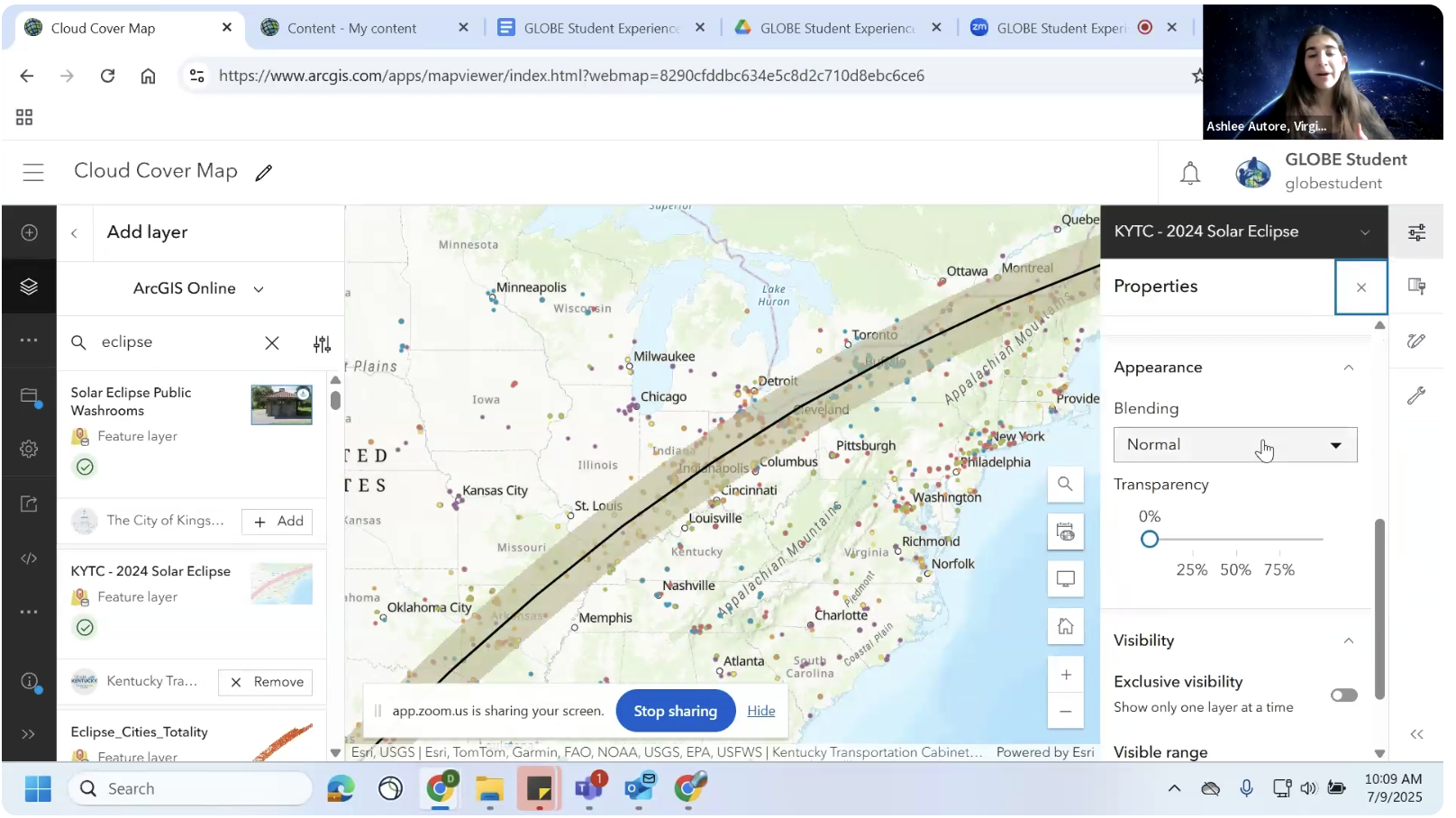
Task: Click the added checkmark on KYTC - 2024 Solar Eclipse
Action: 85,627
